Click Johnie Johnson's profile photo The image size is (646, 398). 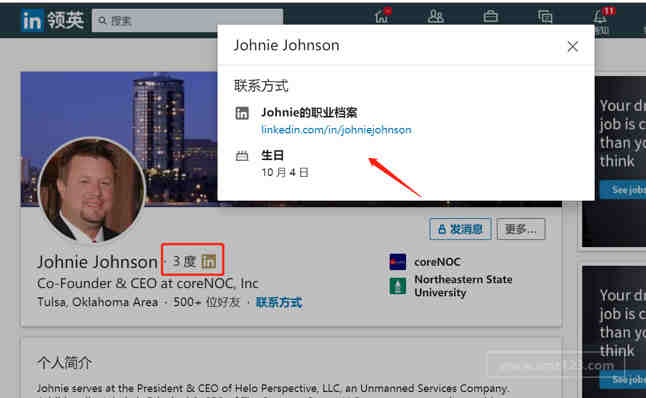(x=91, y=190)
